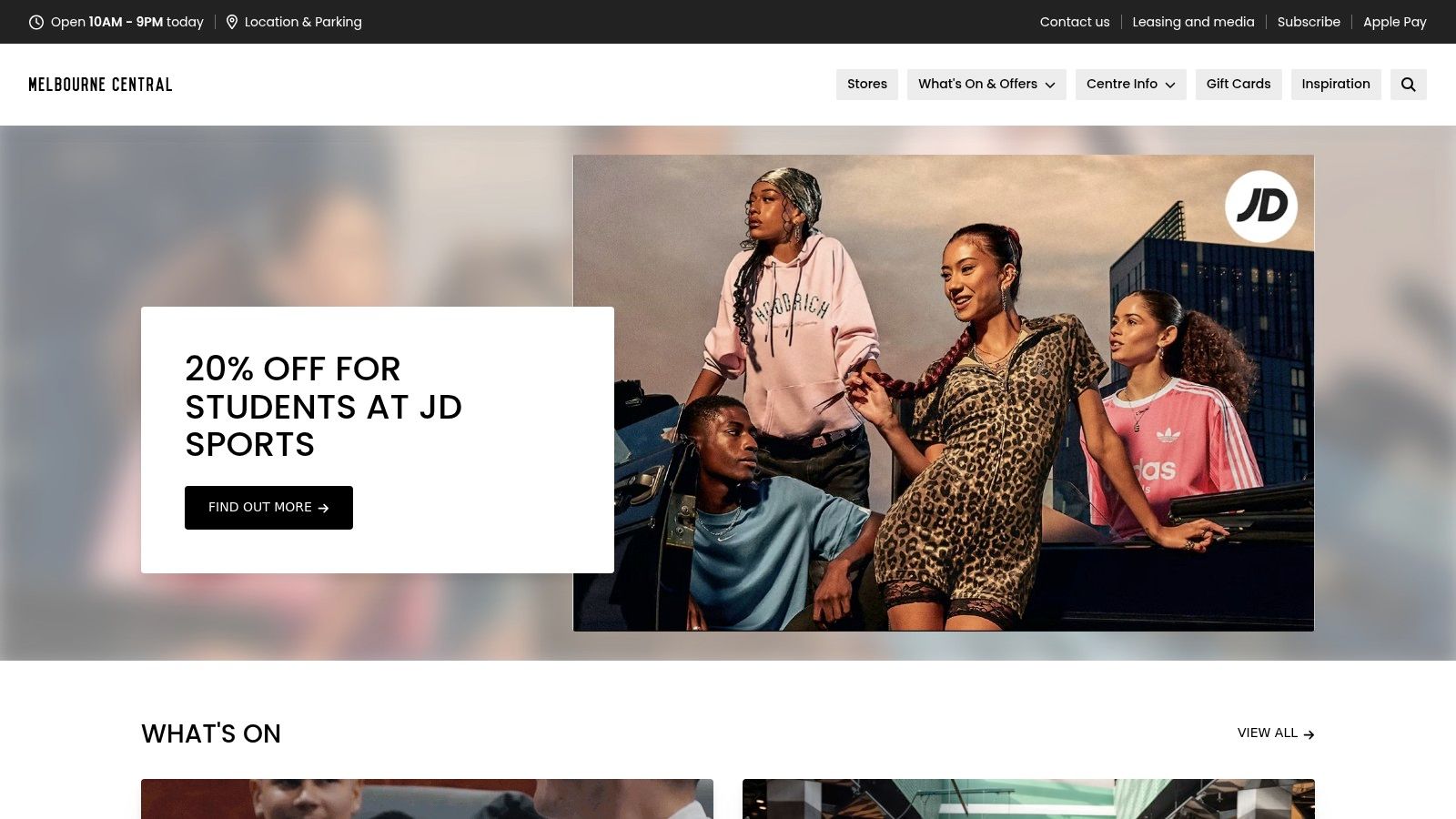Open Location & Parking

(303, 22)
